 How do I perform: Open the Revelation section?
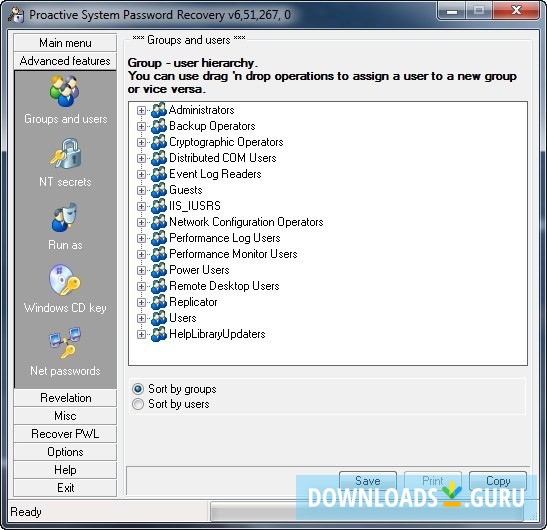tap(65, 398)
